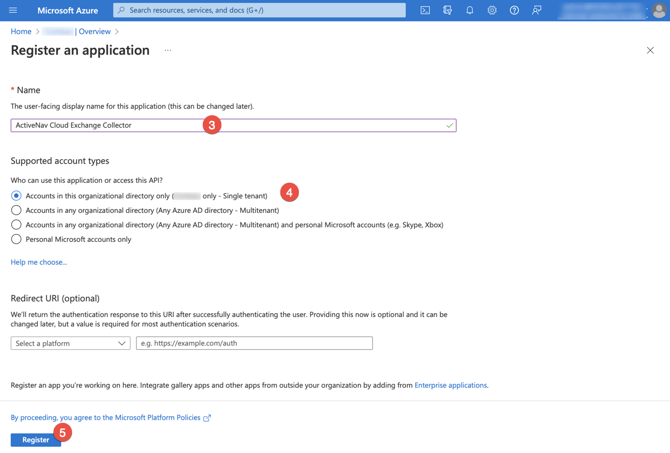The image size is (670, 453).
Task: Open the Azure portal hamburger menu
Action: click(x=13, y=10)
